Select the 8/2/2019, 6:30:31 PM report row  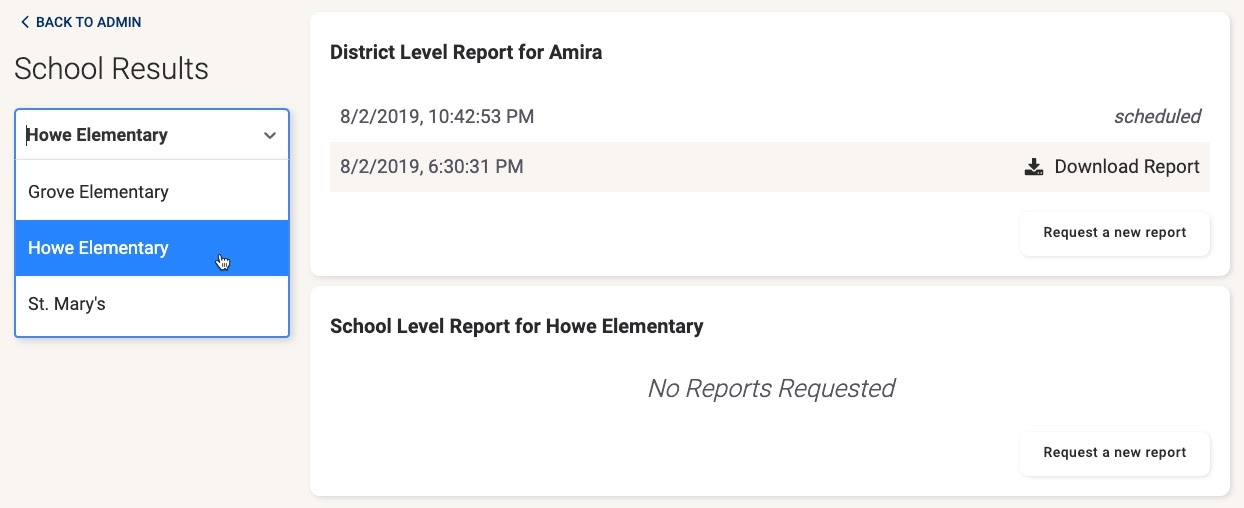tap(770, 167)
